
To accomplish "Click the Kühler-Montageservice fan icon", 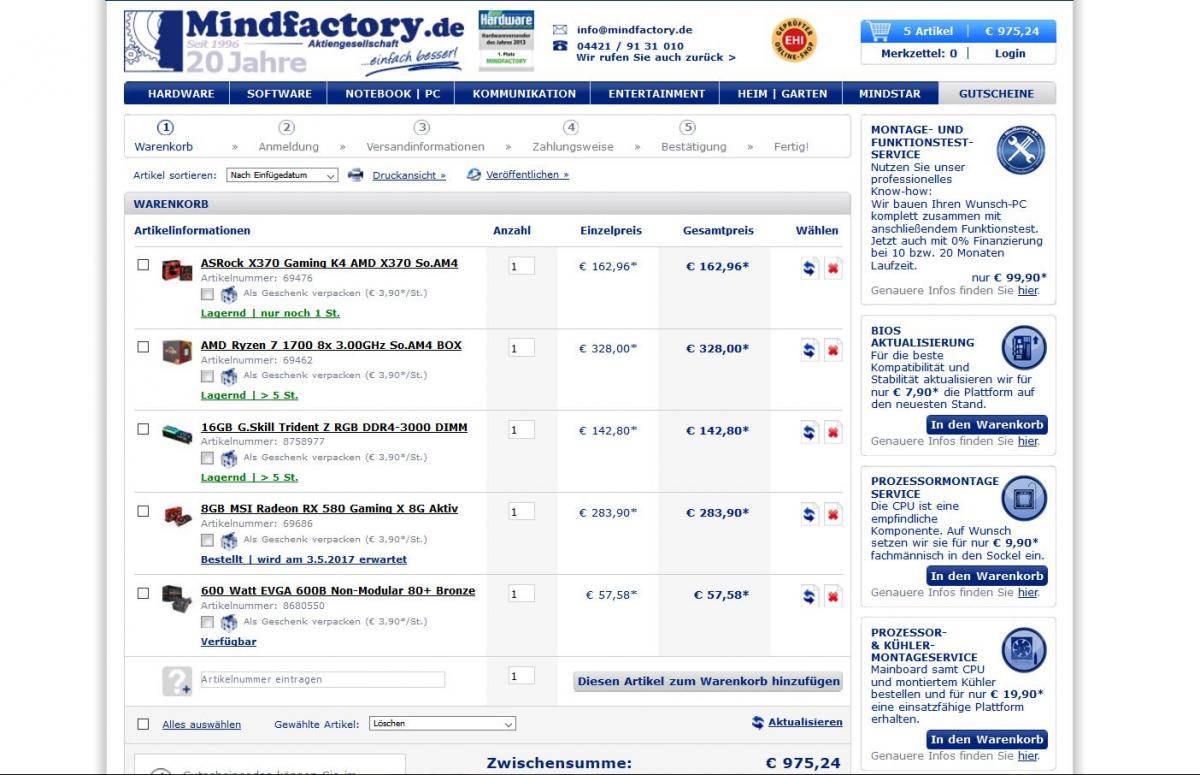I will click(x=1023, y=650).
